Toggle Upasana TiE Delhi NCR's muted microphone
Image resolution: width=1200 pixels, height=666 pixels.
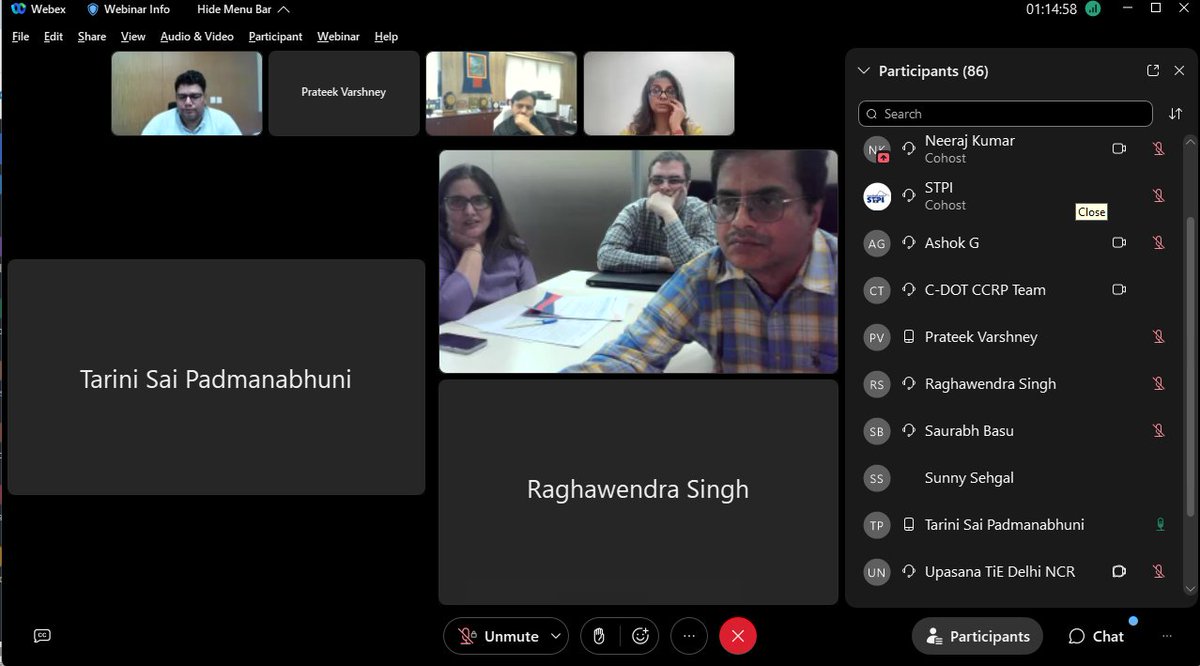(x=1159, y=572)
